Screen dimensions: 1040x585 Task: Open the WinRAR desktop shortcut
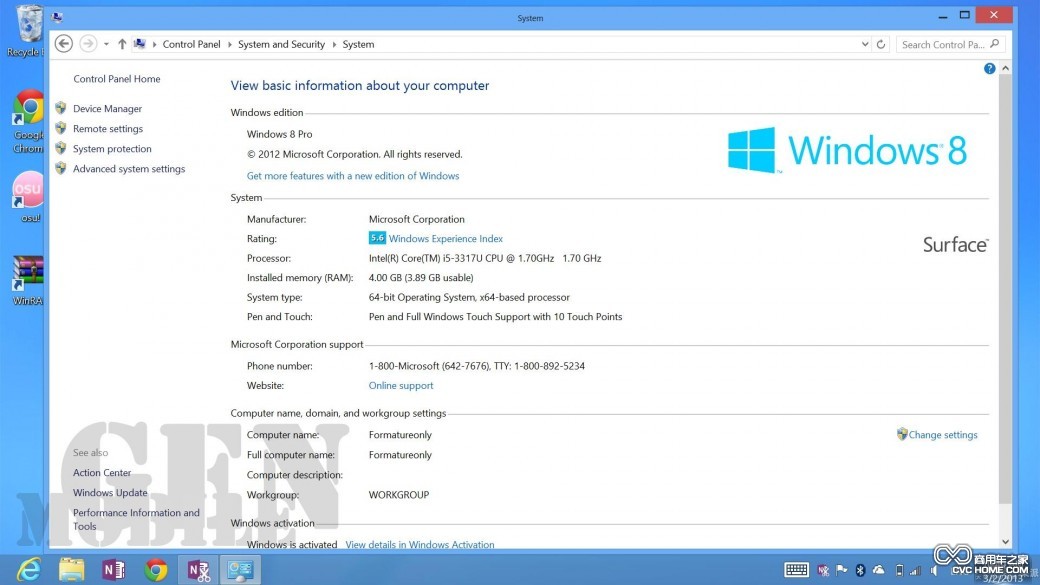coord(29,281)
